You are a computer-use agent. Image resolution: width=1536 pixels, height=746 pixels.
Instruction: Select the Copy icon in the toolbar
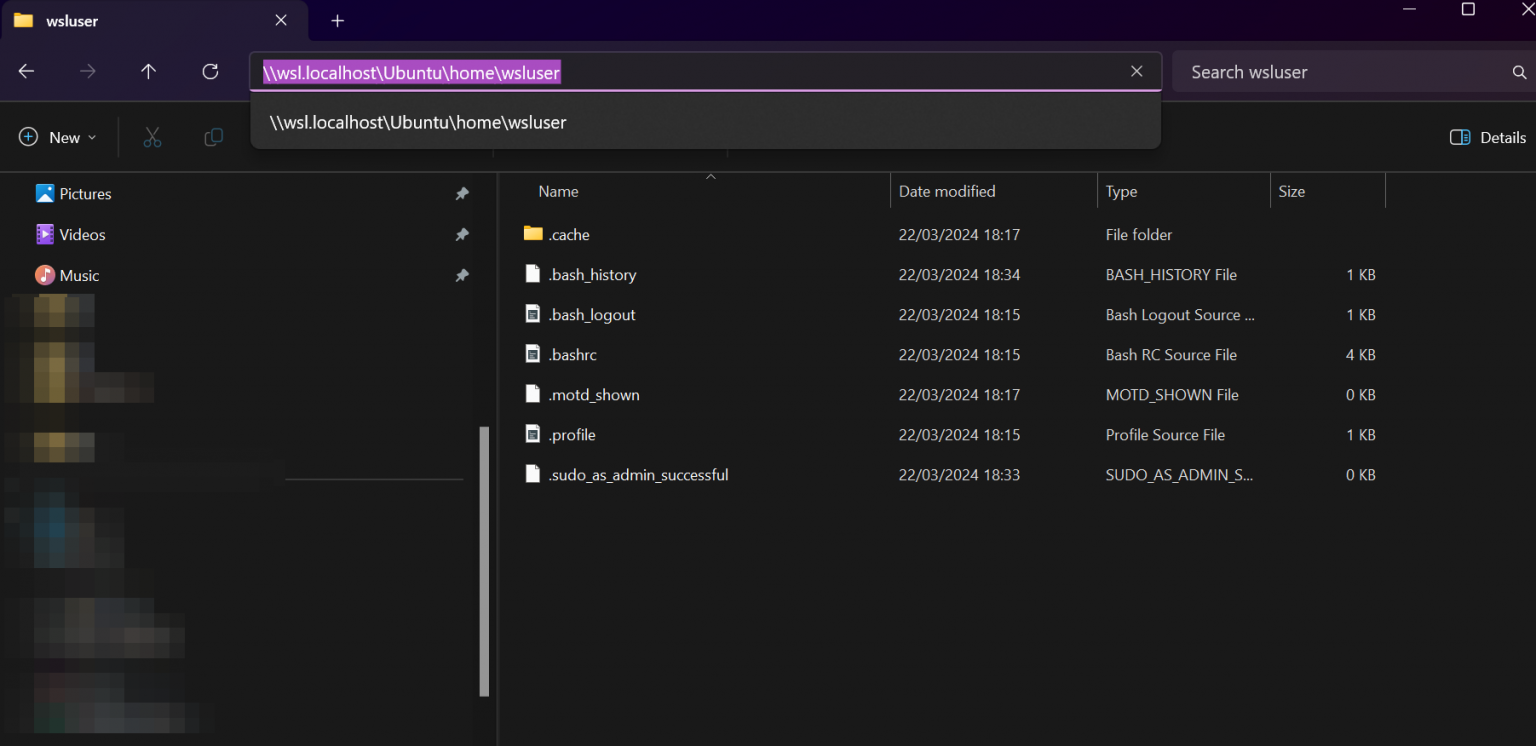(213, 137)
